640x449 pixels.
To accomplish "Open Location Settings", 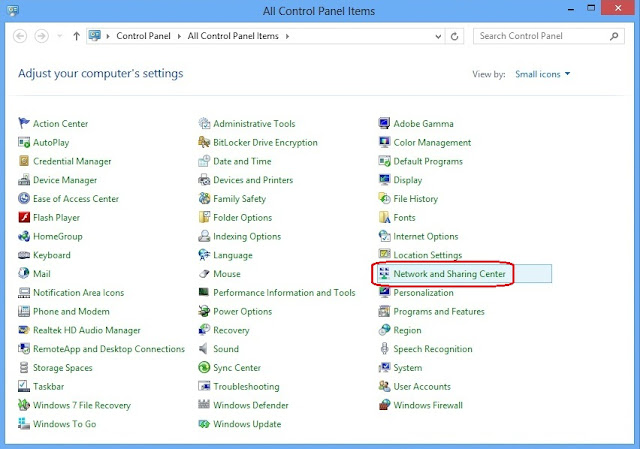I will pyautogui.click(x=427, y=255).
